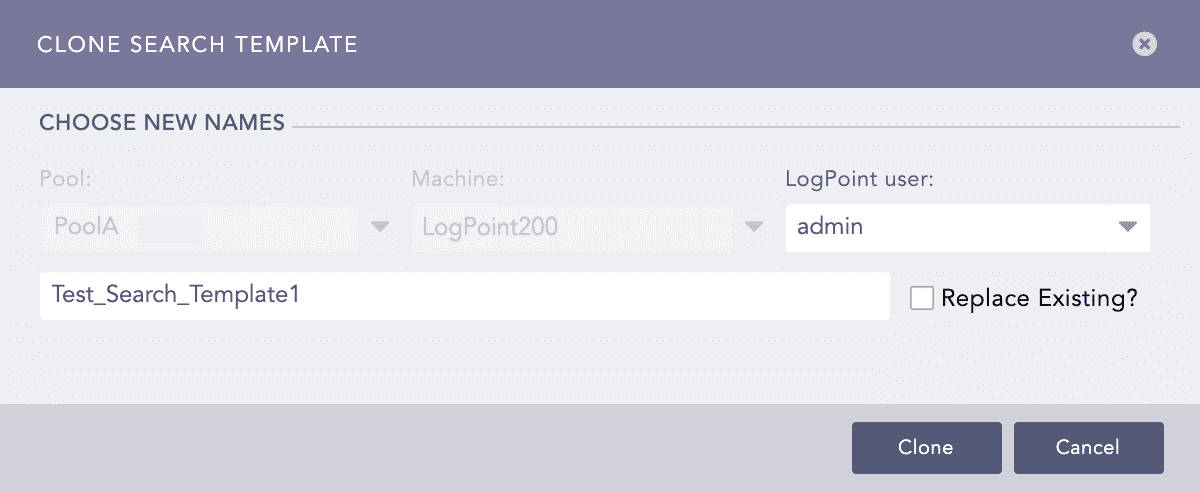Image resolution: width=1200 pixels, height=492 pixels.
Task: Click the 'Clone Search Template' dialog title
Action: 197,44
